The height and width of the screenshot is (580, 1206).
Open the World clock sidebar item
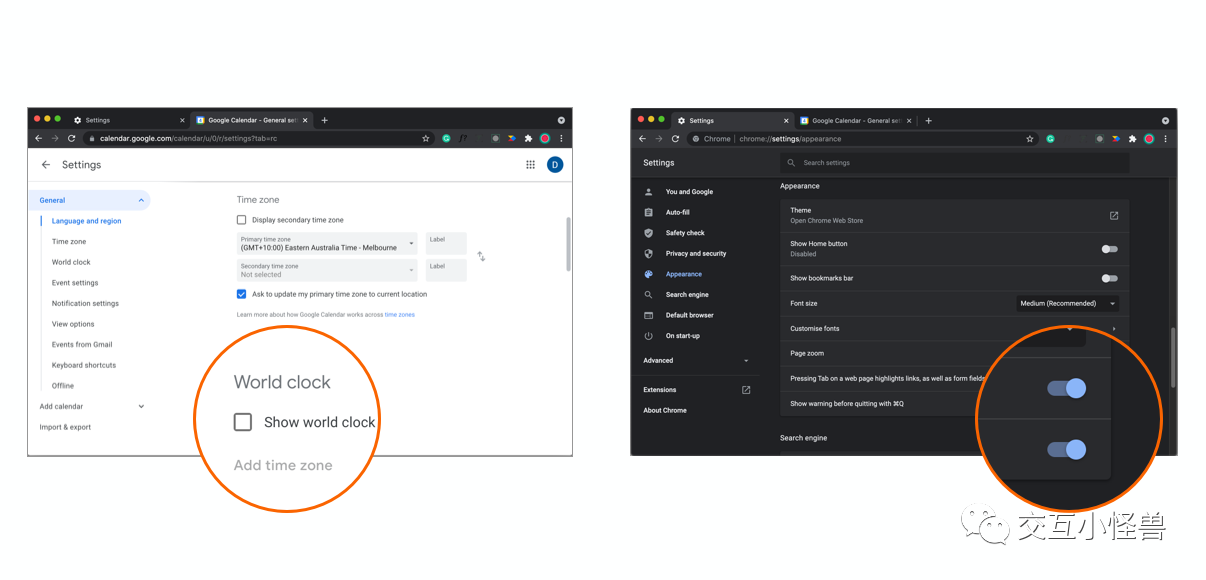(71, 262)
